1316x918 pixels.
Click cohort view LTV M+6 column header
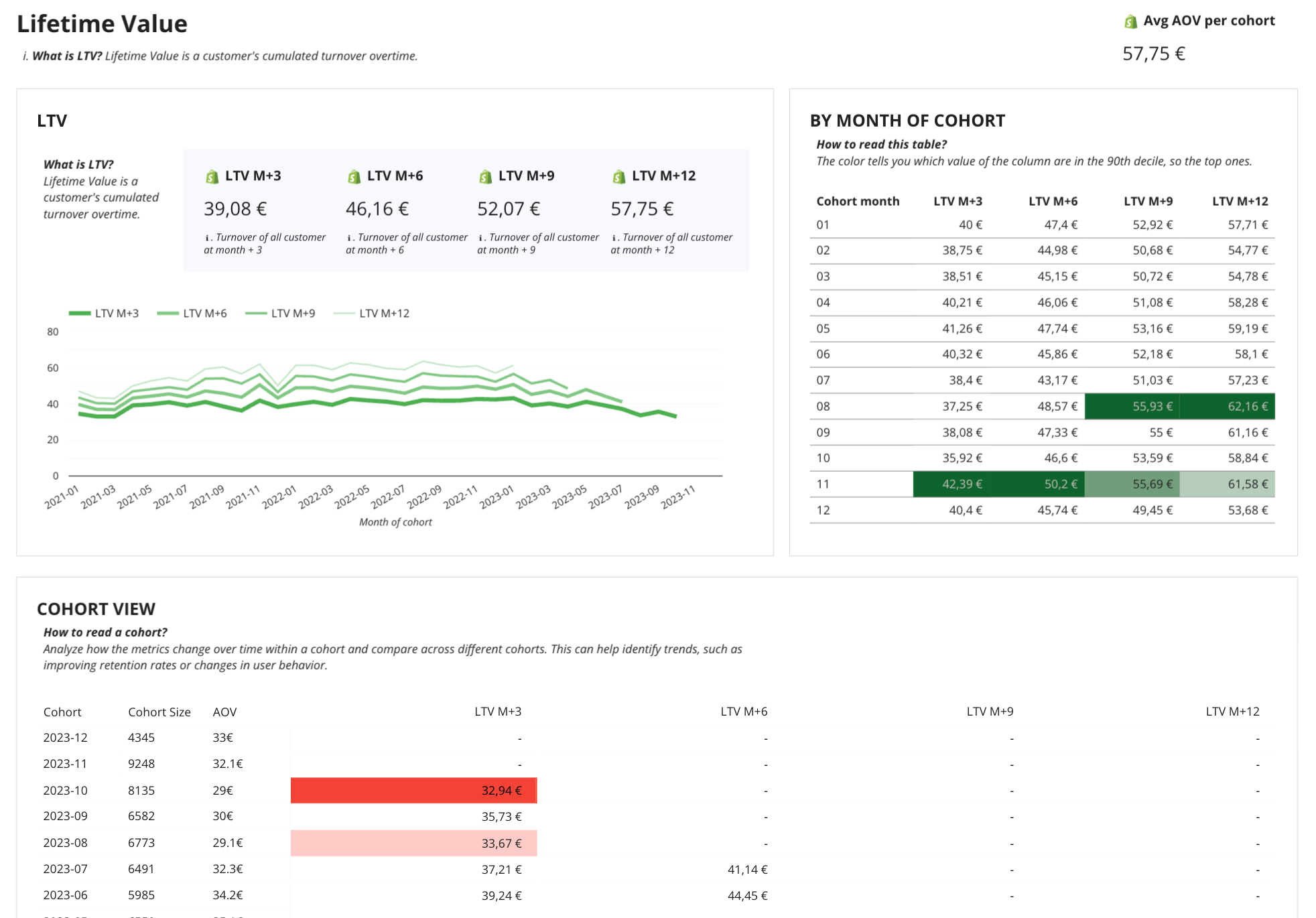point(744,711)
